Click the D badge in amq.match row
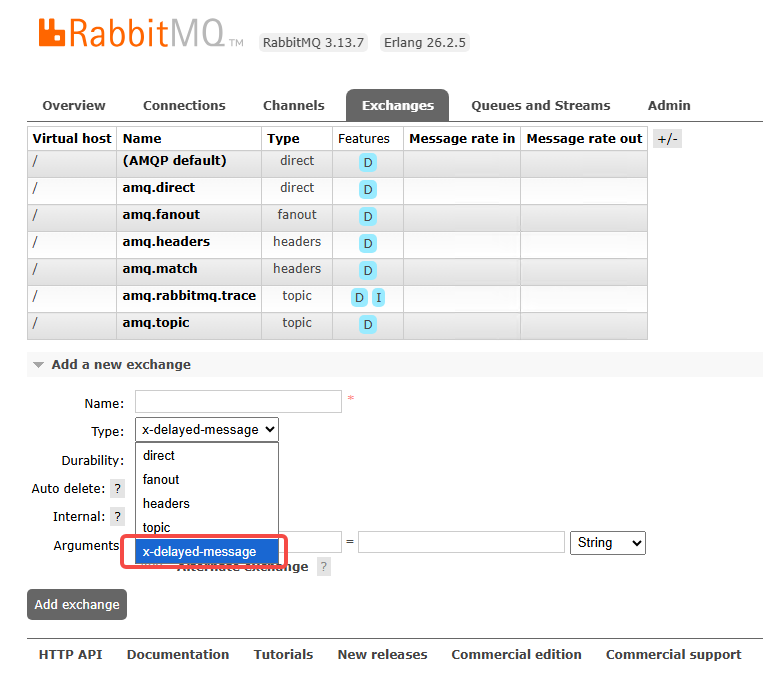The image size is (763, 677). pyautogui.click(x=367, y=271)
